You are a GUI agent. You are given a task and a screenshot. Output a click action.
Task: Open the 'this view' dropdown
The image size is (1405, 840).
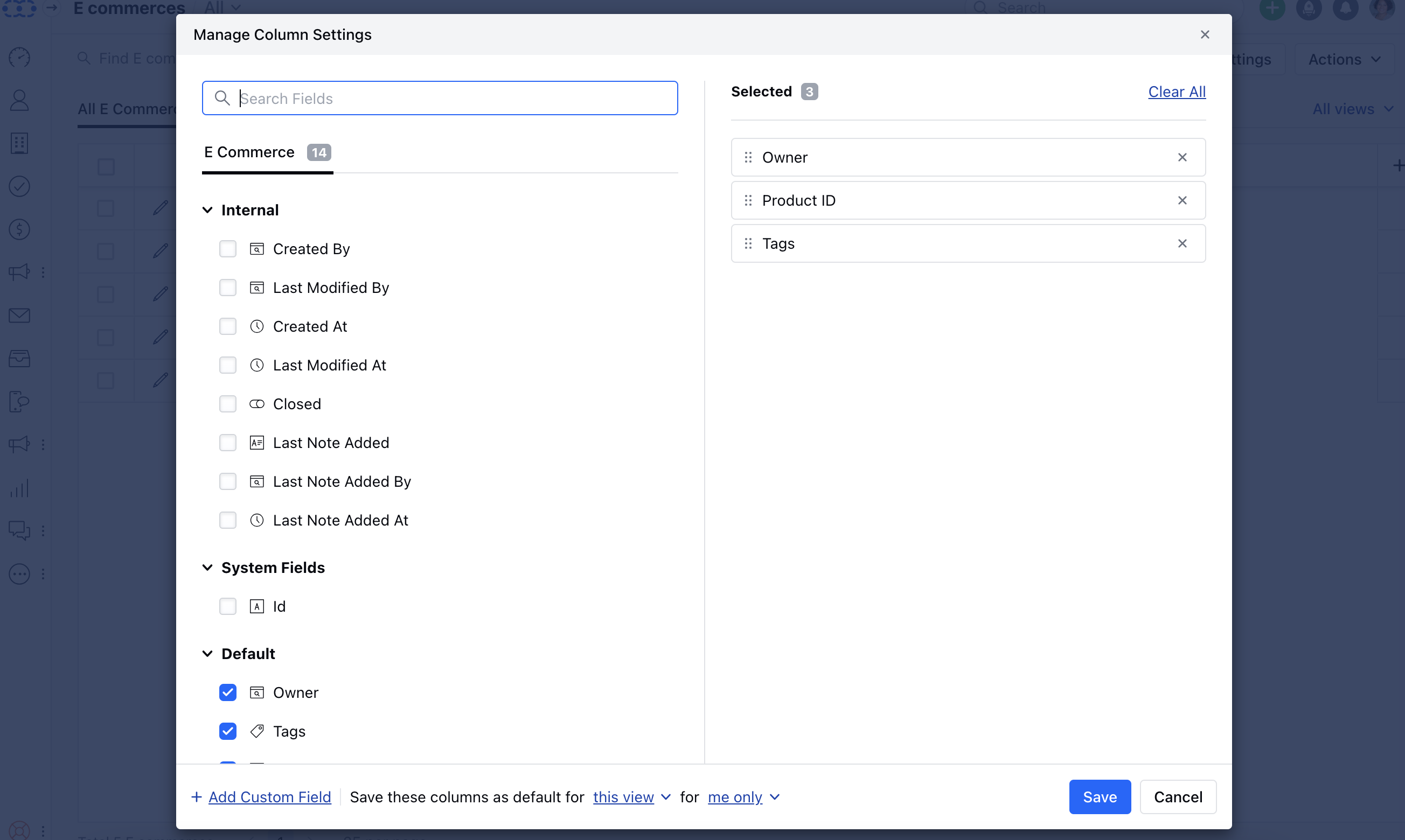click(631, 797)
